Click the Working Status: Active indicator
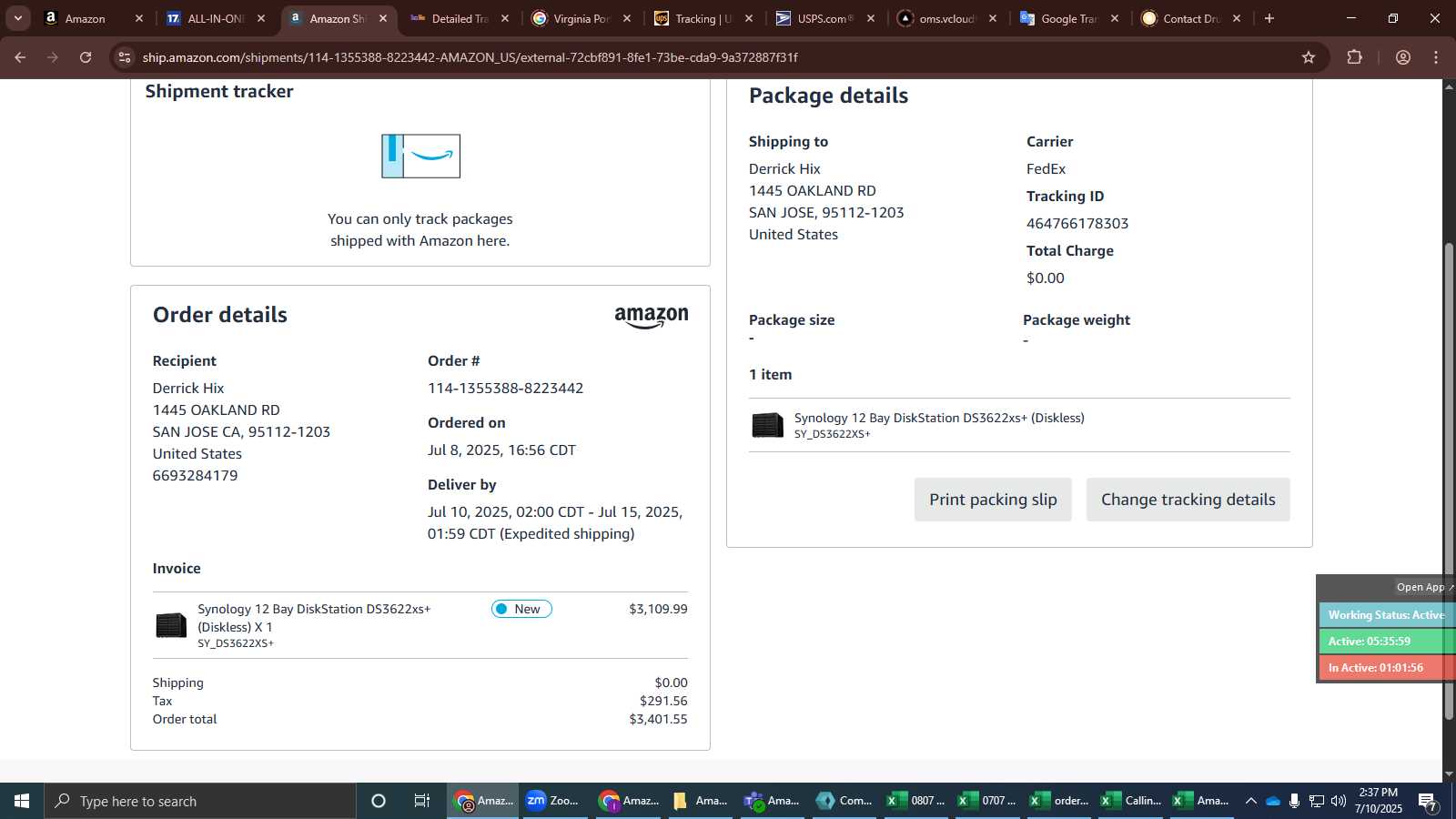 [1386, 615]
